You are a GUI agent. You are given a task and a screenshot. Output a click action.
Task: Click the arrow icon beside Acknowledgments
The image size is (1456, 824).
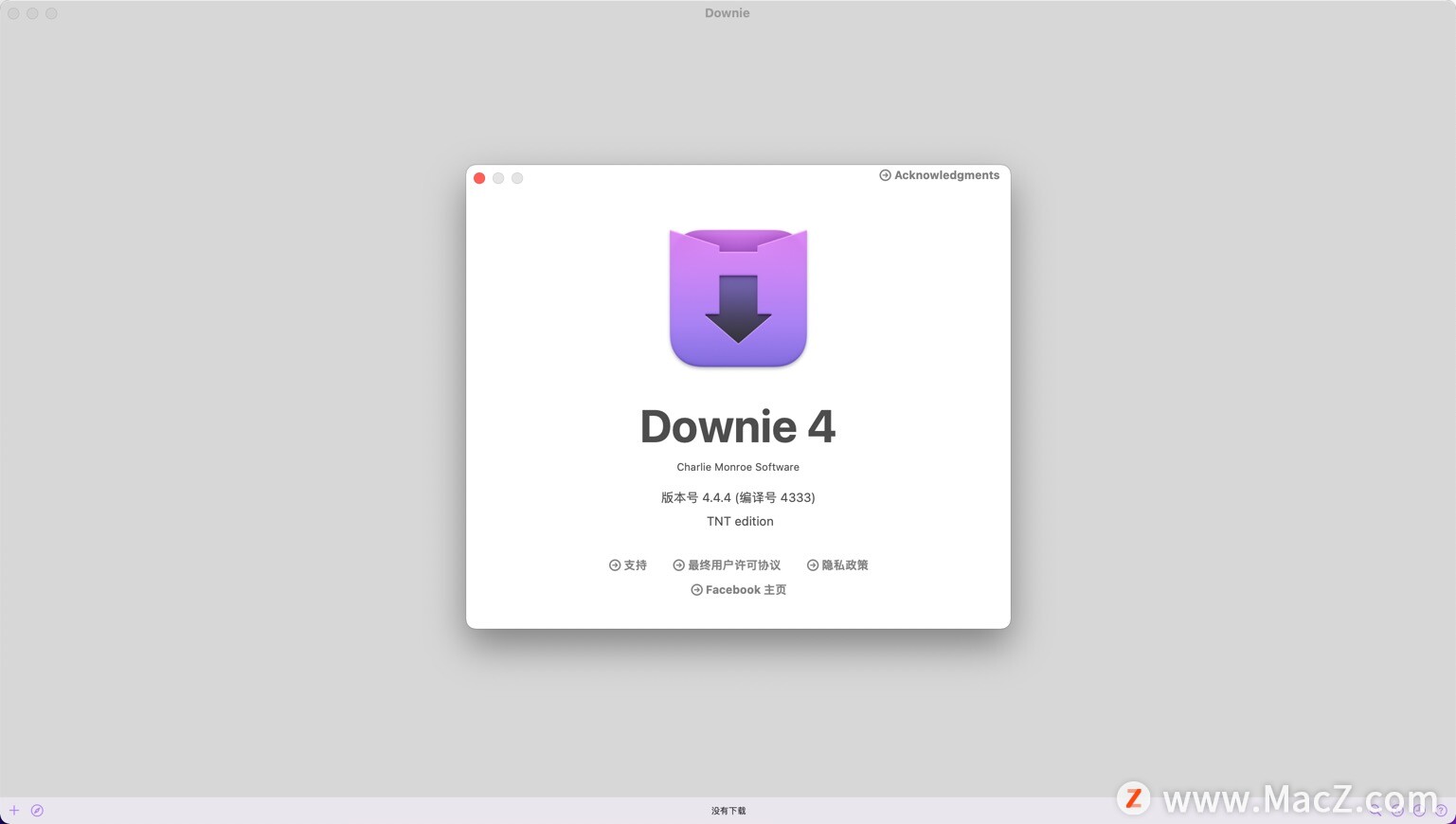[x=885, y=175]
